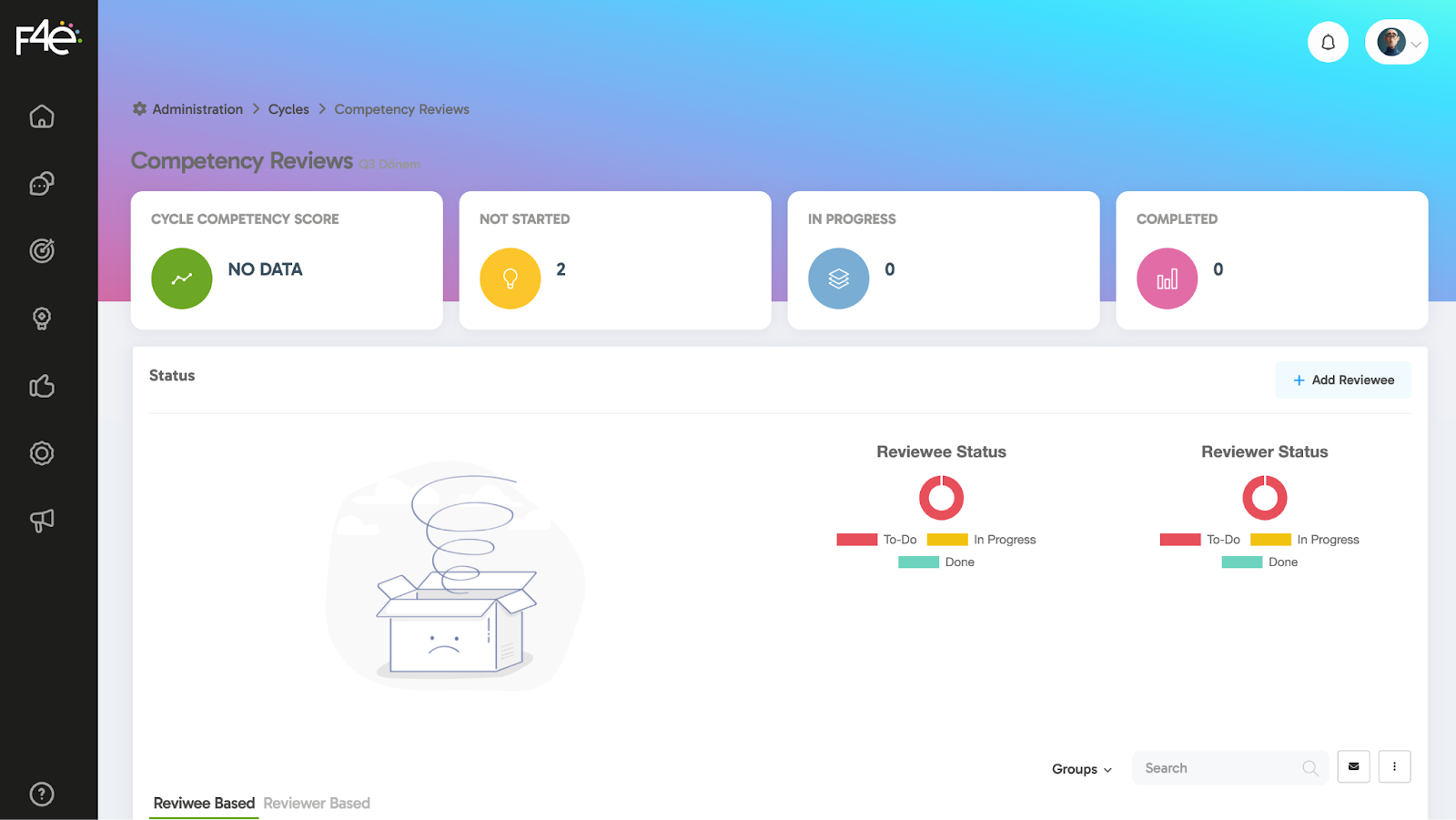Open the chat bubbles sidebar icon
Image resolution: width=1456 pixels, height=820 pixels.
click(x=42, y=184)
